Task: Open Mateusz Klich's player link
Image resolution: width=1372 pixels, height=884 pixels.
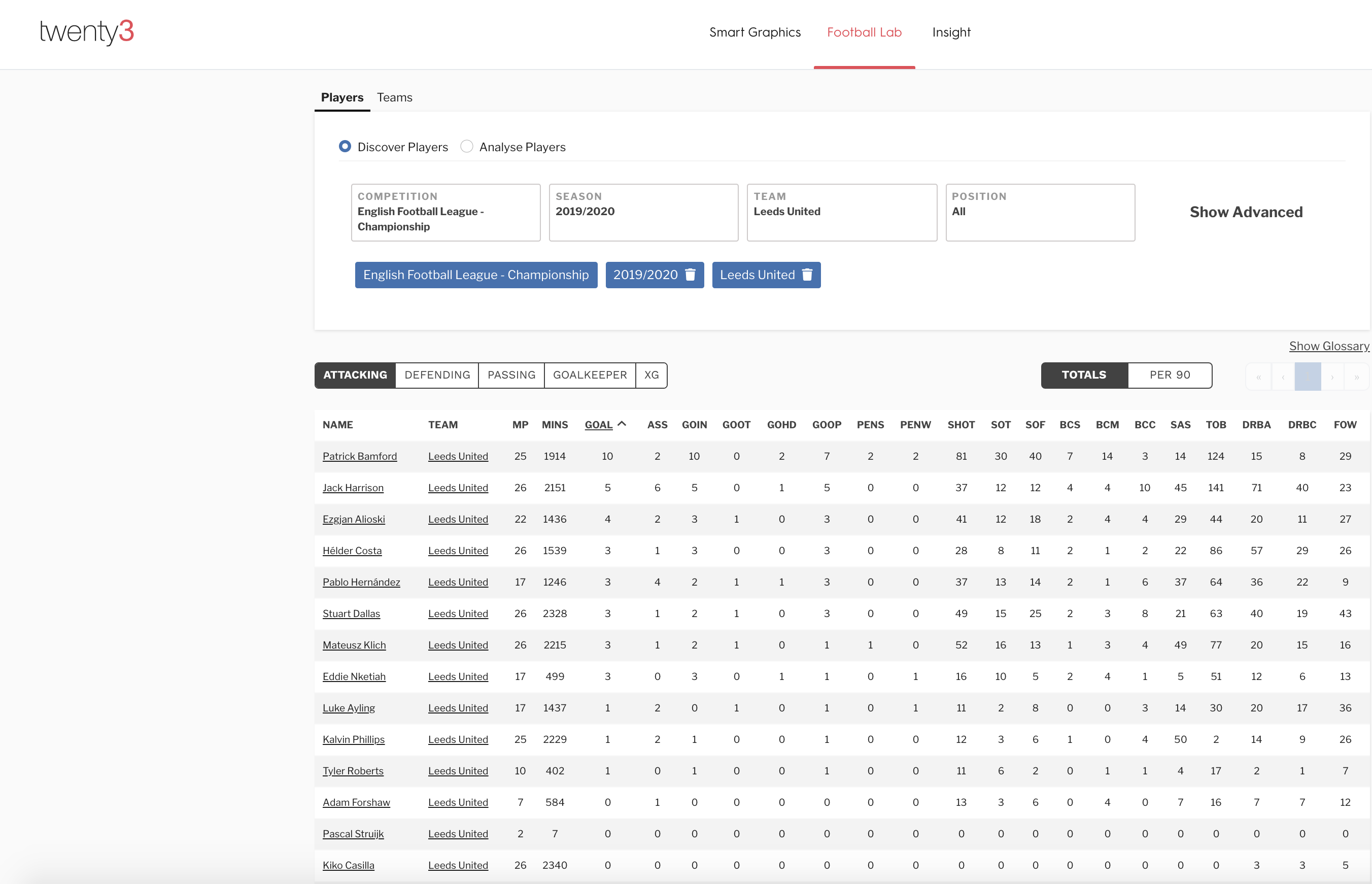Action: point(354,644)
